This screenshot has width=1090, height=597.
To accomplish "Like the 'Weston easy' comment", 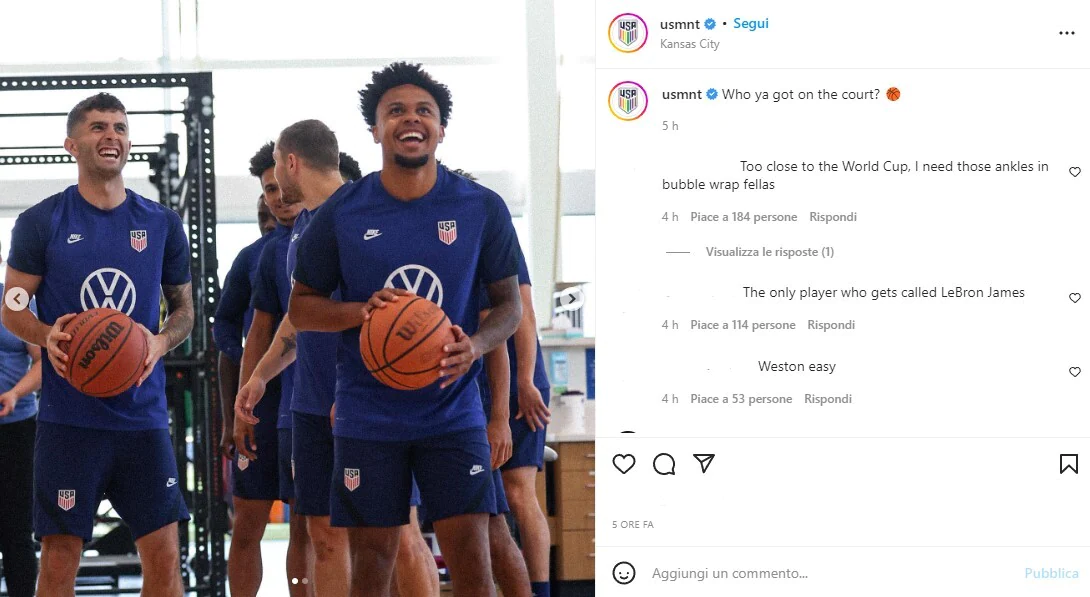I will tap(1074, 372).
